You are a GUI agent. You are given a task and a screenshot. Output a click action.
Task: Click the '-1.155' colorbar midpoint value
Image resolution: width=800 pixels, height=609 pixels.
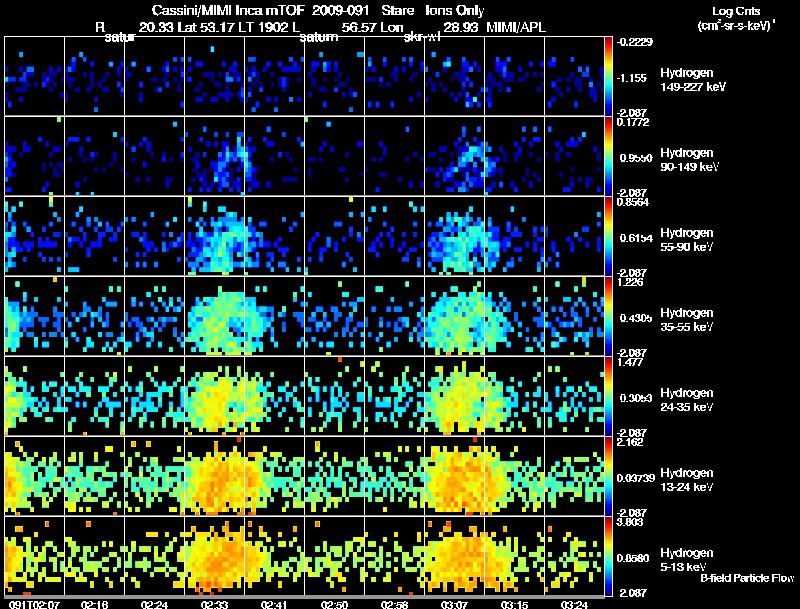(631, 78)
